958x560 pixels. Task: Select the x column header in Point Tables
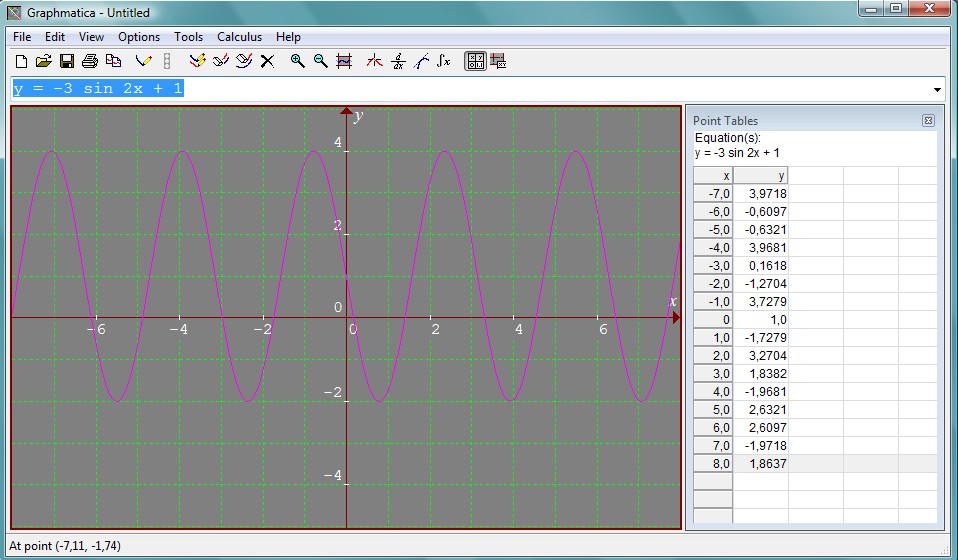coord(713,176)
